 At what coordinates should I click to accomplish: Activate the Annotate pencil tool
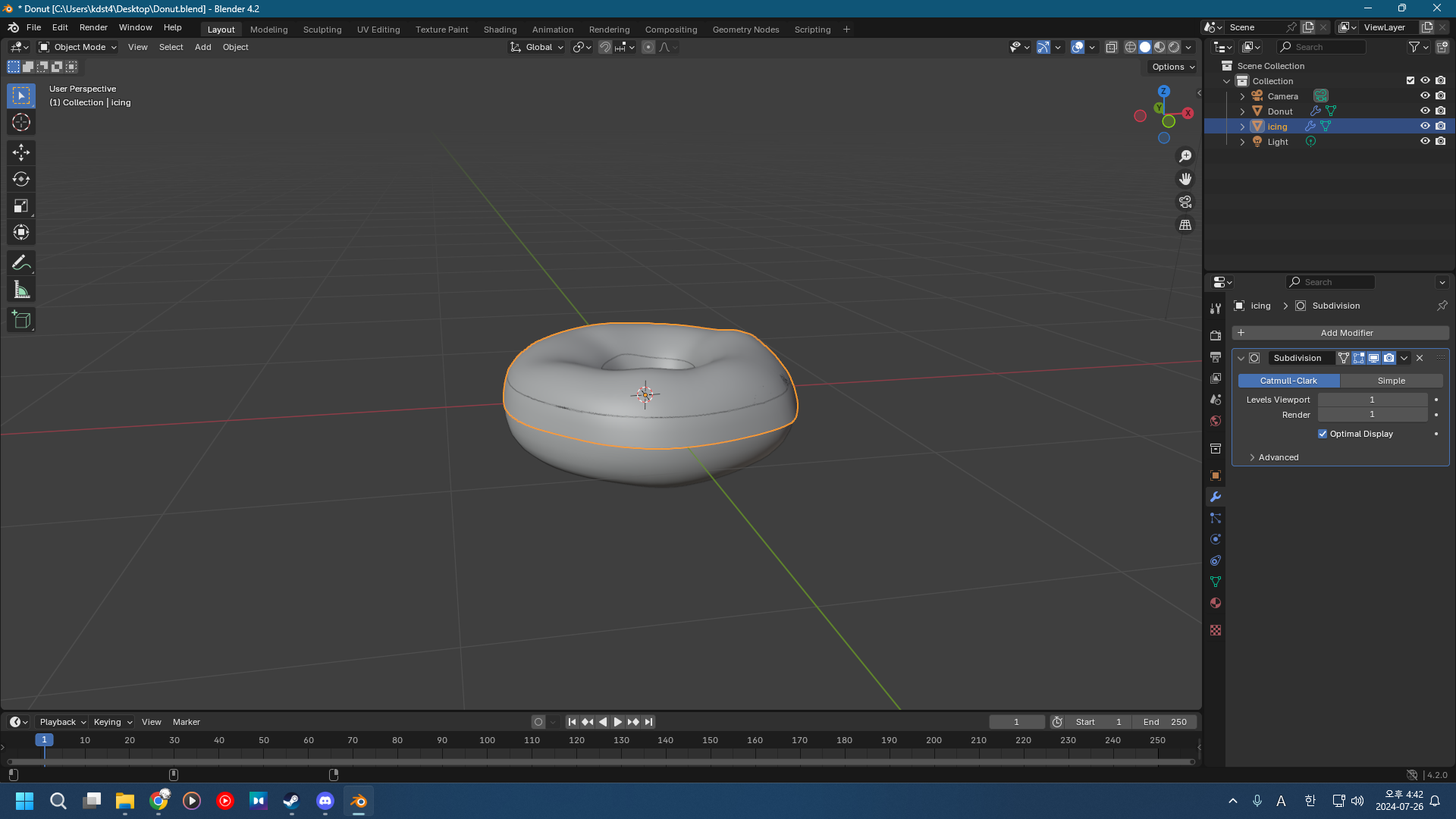pyautogui.click(x=20, y=262)
